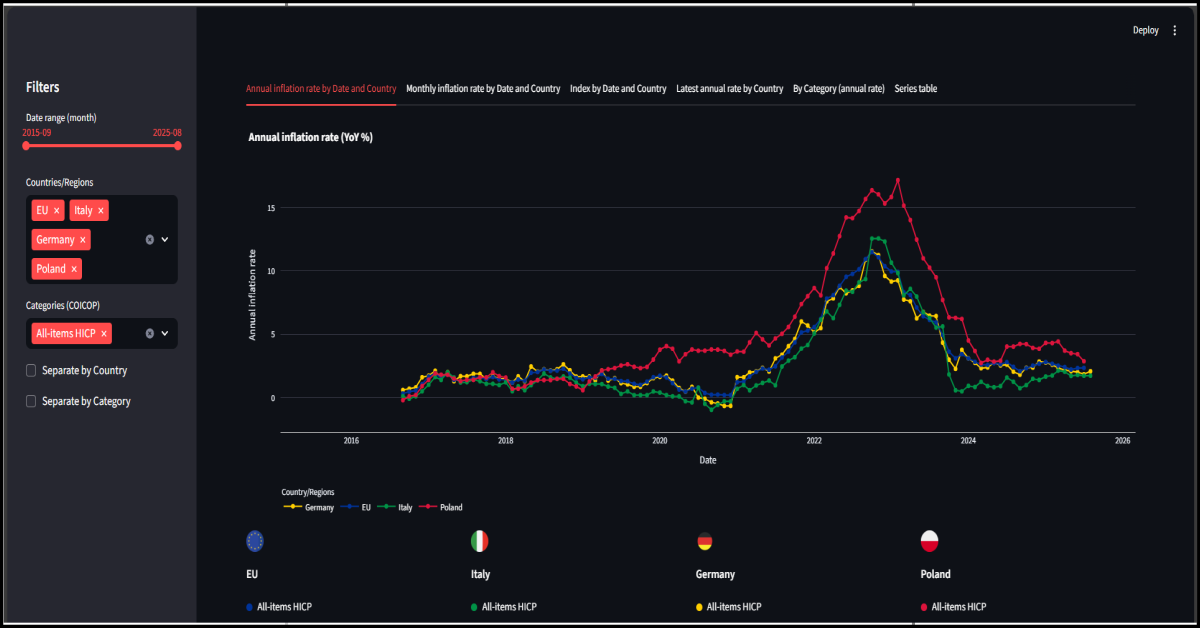This screenshot has height=628, width=1200.
Task: Click the Poland flag icon
Action: pyautogui.click(x=930, y=541)
